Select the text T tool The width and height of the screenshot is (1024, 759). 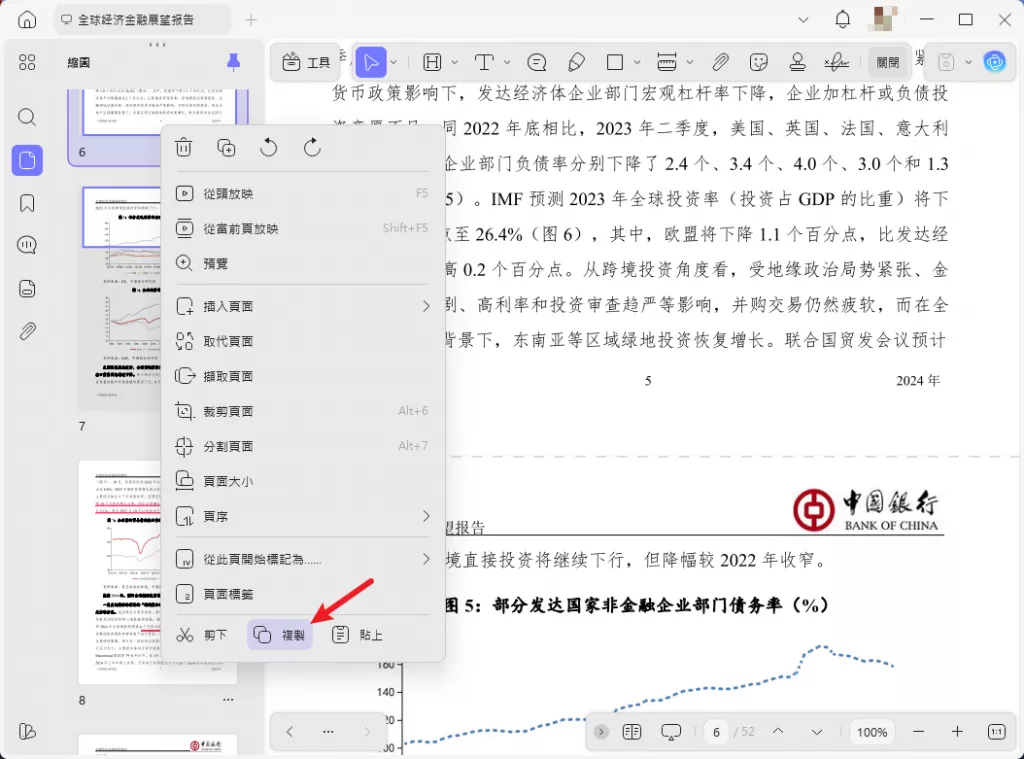point(484,62)
